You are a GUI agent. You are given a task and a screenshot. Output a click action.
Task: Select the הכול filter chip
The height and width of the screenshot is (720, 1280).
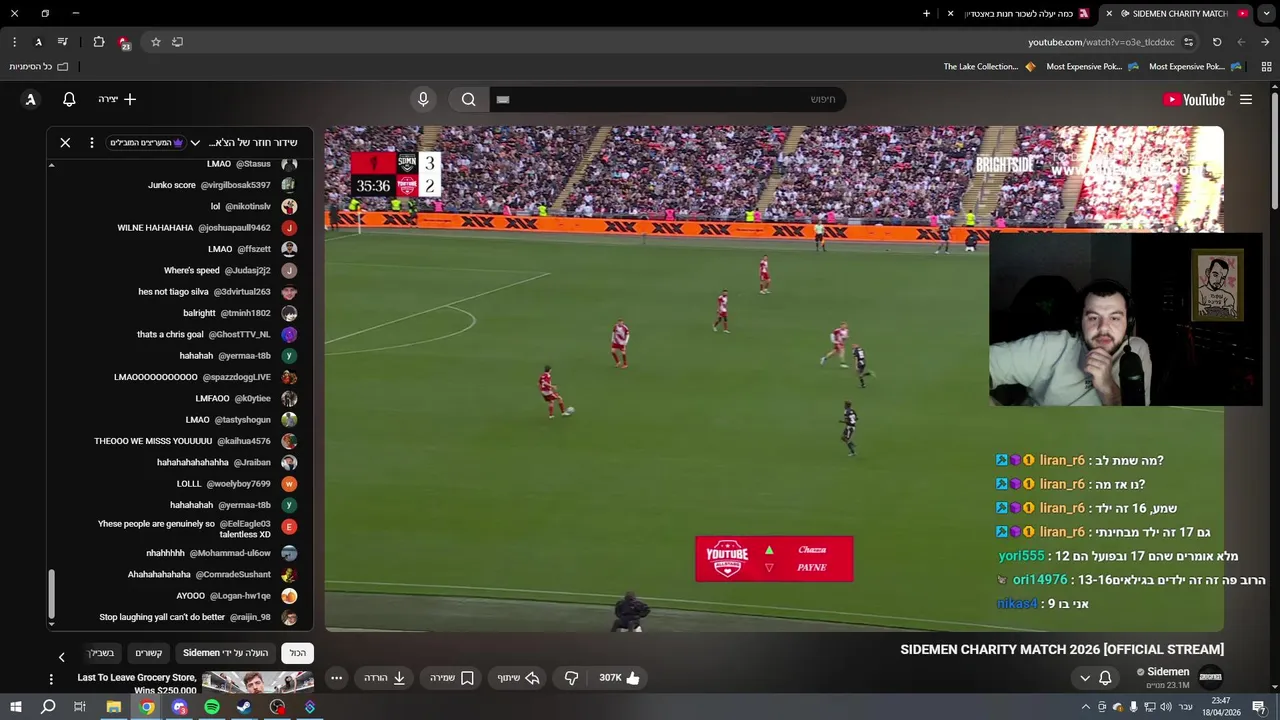pyautogui.click(x=298, y=653)
